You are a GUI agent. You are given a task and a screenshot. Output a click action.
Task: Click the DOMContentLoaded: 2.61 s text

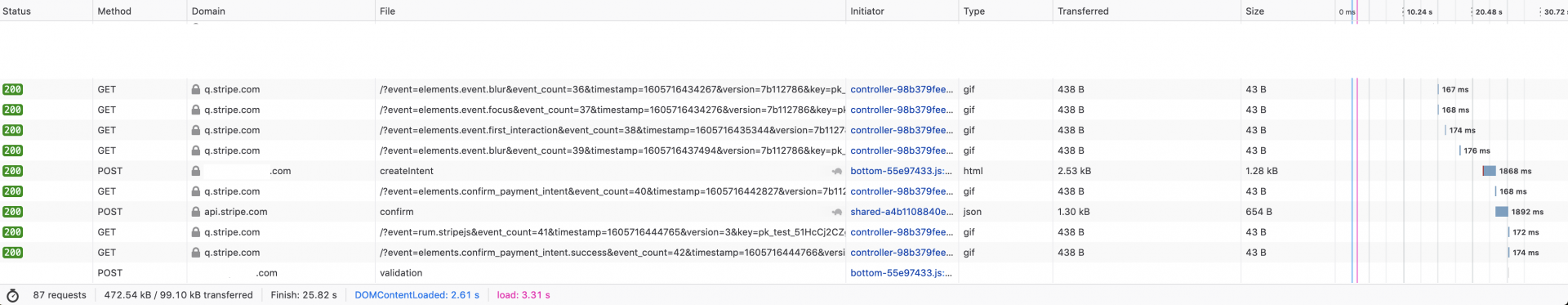pos(417,295)
